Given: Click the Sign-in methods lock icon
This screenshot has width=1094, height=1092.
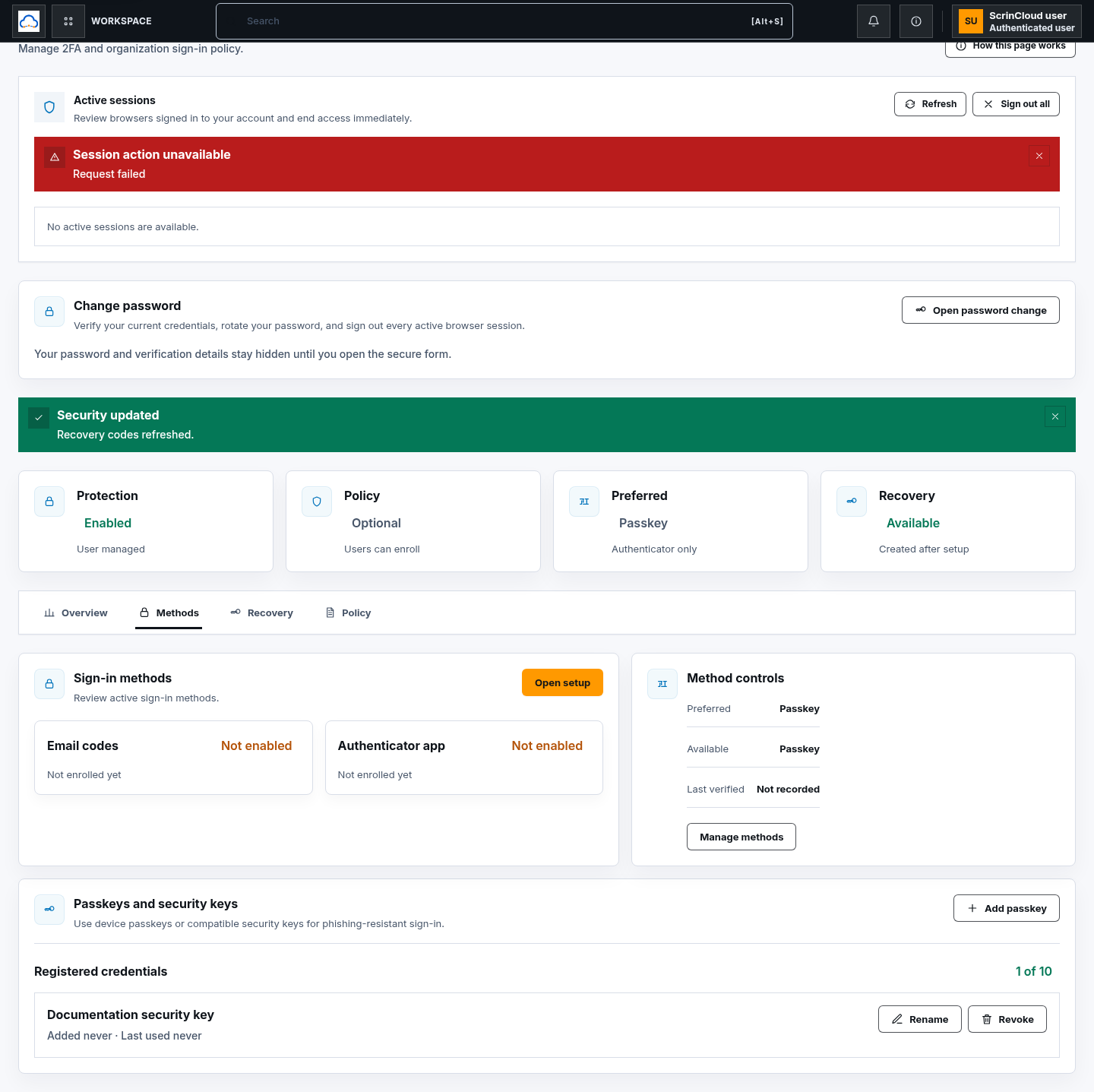Looking at the screenshot, I should coord(49,684).
